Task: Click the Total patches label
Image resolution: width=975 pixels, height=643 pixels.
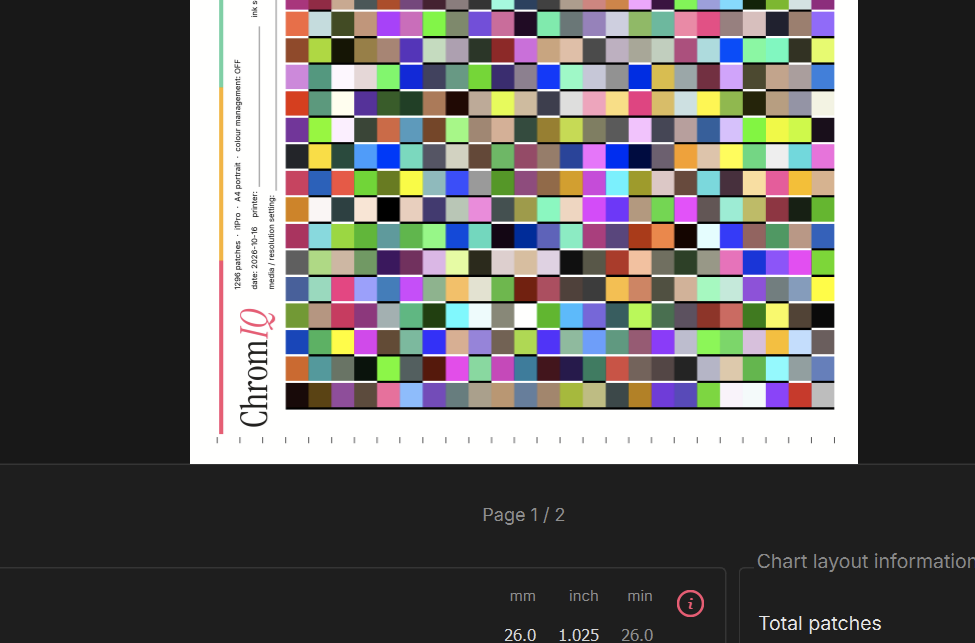Action: point(820,623)
